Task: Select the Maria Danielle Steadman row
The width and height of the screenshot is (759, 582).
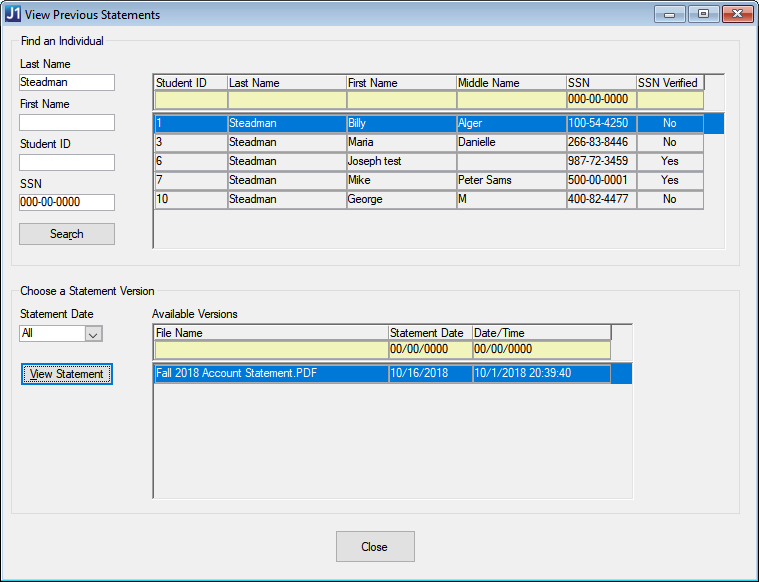Action: click(x=400, y=143)
